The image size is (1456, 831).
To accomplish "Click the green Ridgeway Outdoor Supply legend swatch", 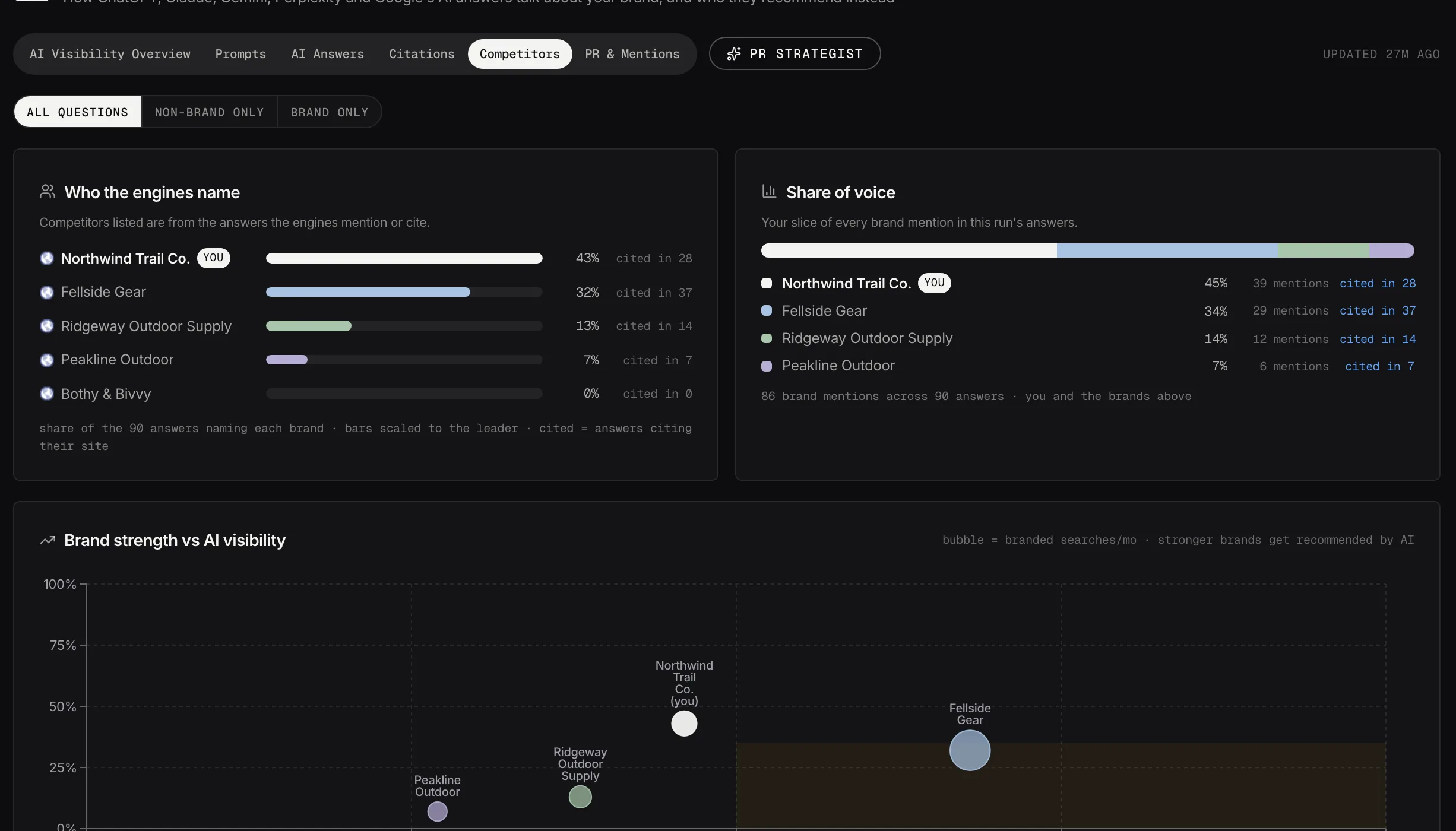I will [767, 338].
